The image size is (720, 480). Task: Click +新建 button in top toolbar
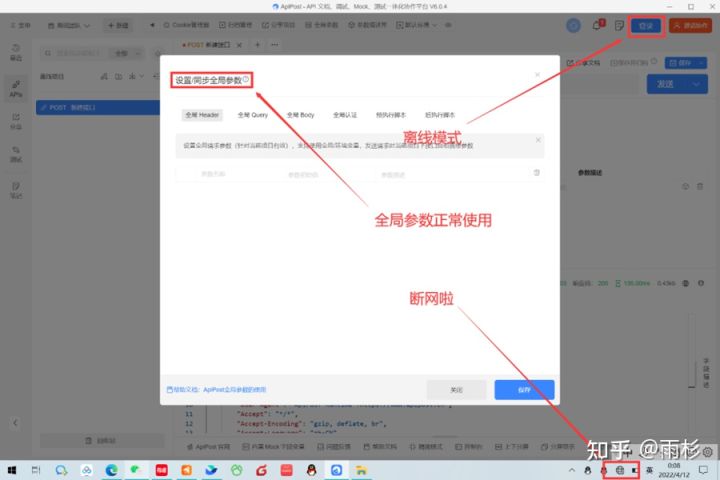click(118, 25)
